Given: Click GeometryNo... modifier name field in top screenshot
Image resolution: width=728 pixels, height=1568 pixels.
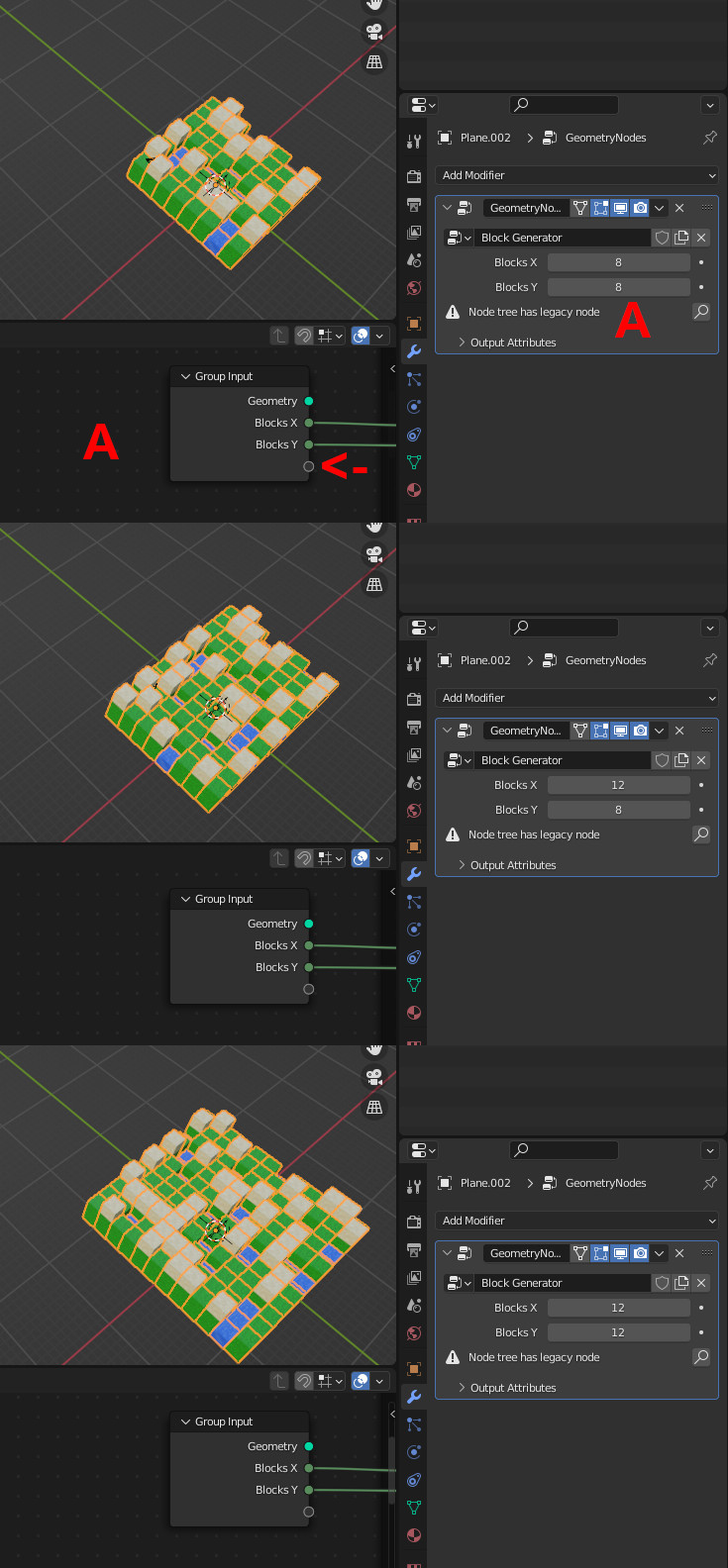Looking at the screenshot, I should click(525, 208).
